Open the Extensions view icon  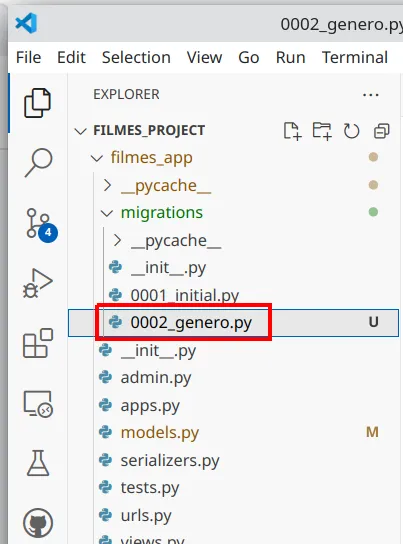(38, 343)
